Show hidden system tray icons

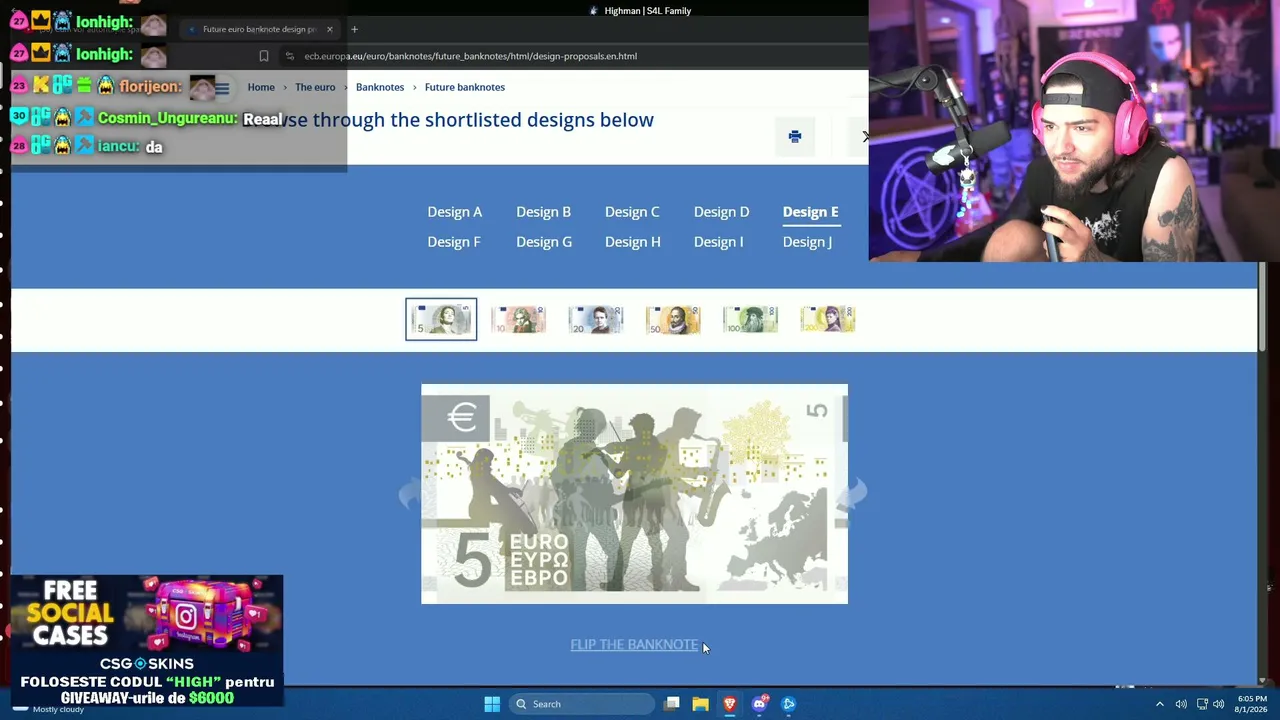pyautogui.click(x=1160, y=704)
